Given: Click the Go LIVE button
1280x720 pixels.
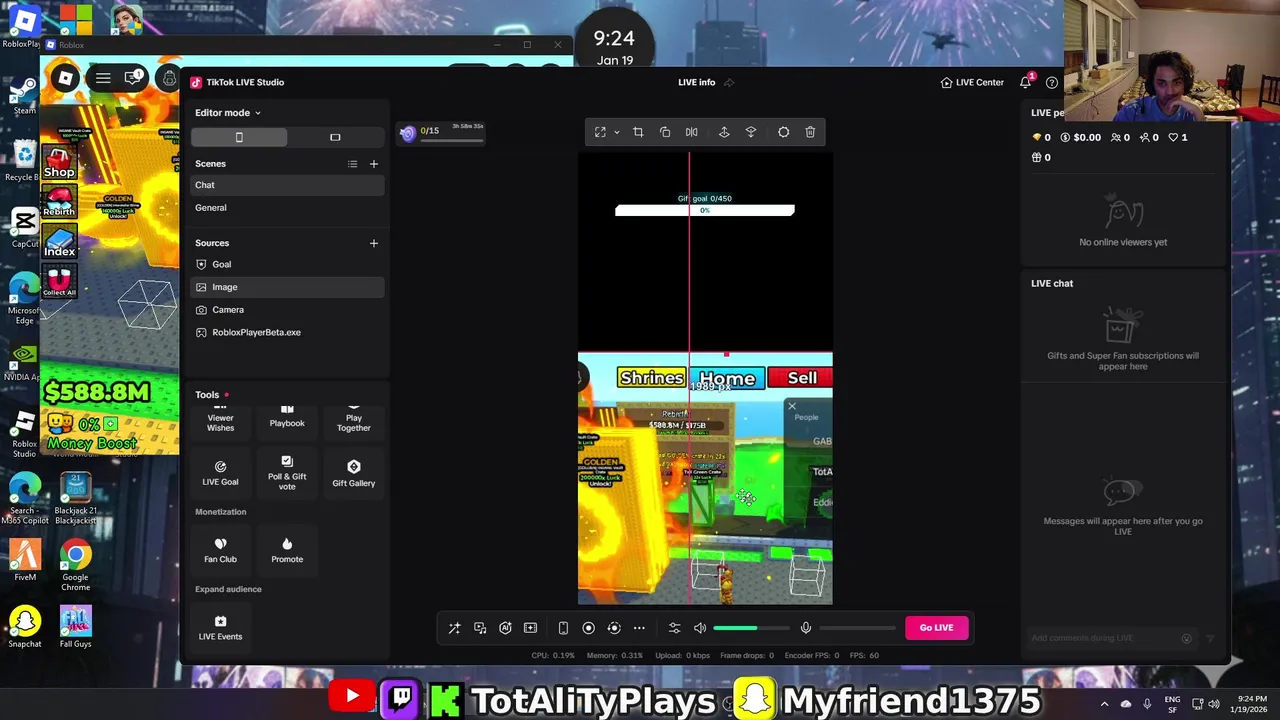Looking at the screenshot, I should click(x=936, y=628).
